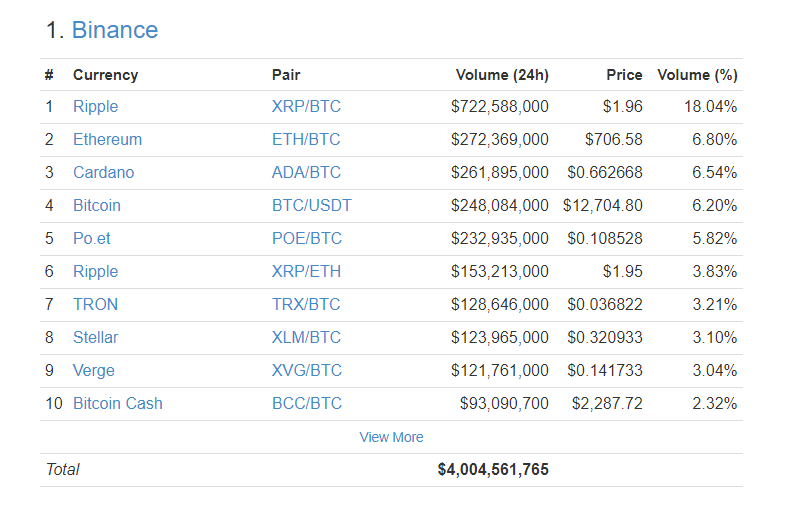Open the Verge currency link
This screenshot has width=806, height=505.
coord(94,370)
